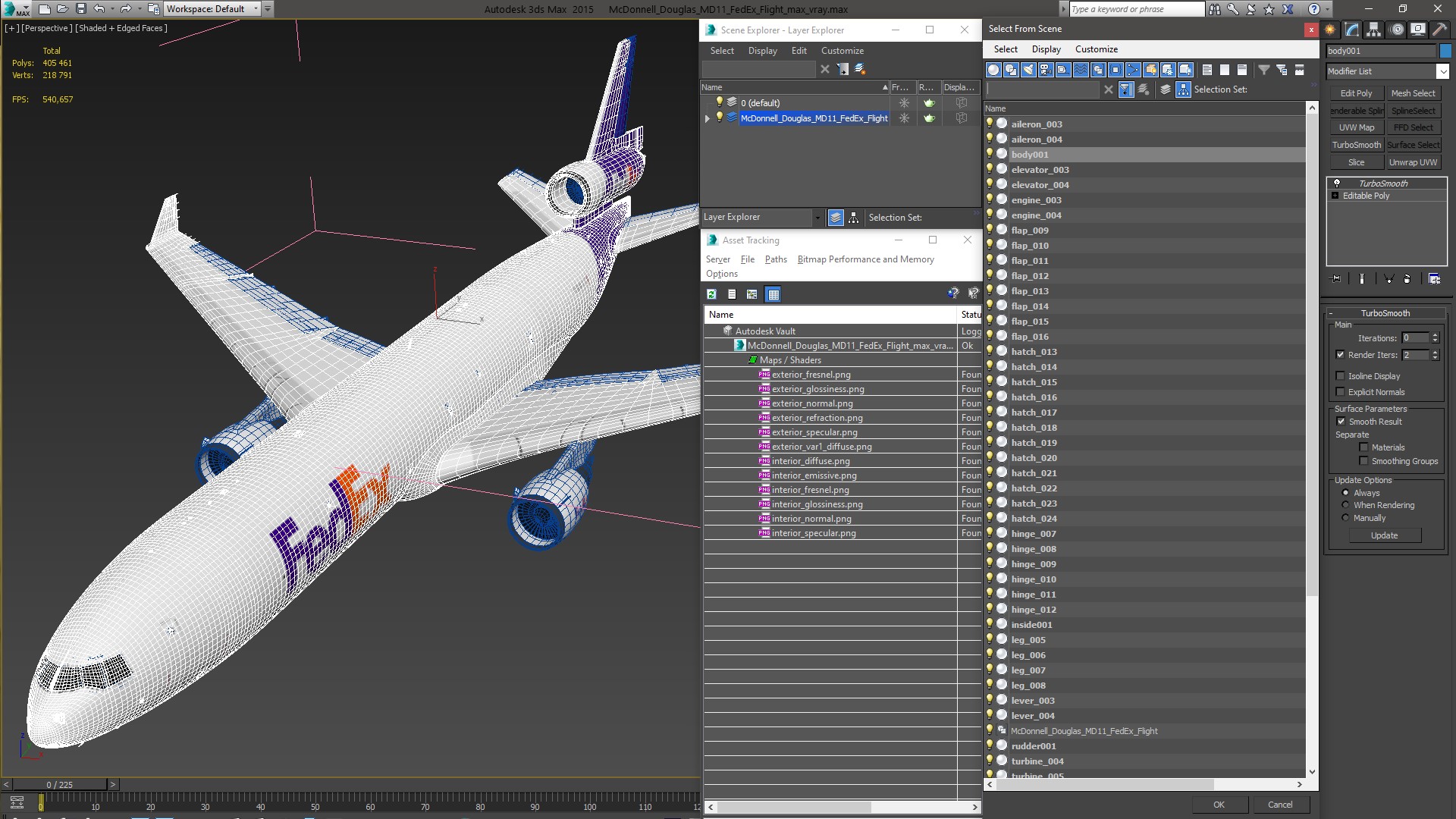Open Options menu in Asset Tracking
The width and height of the screenshot is (1456, 819).
(721, 274)
